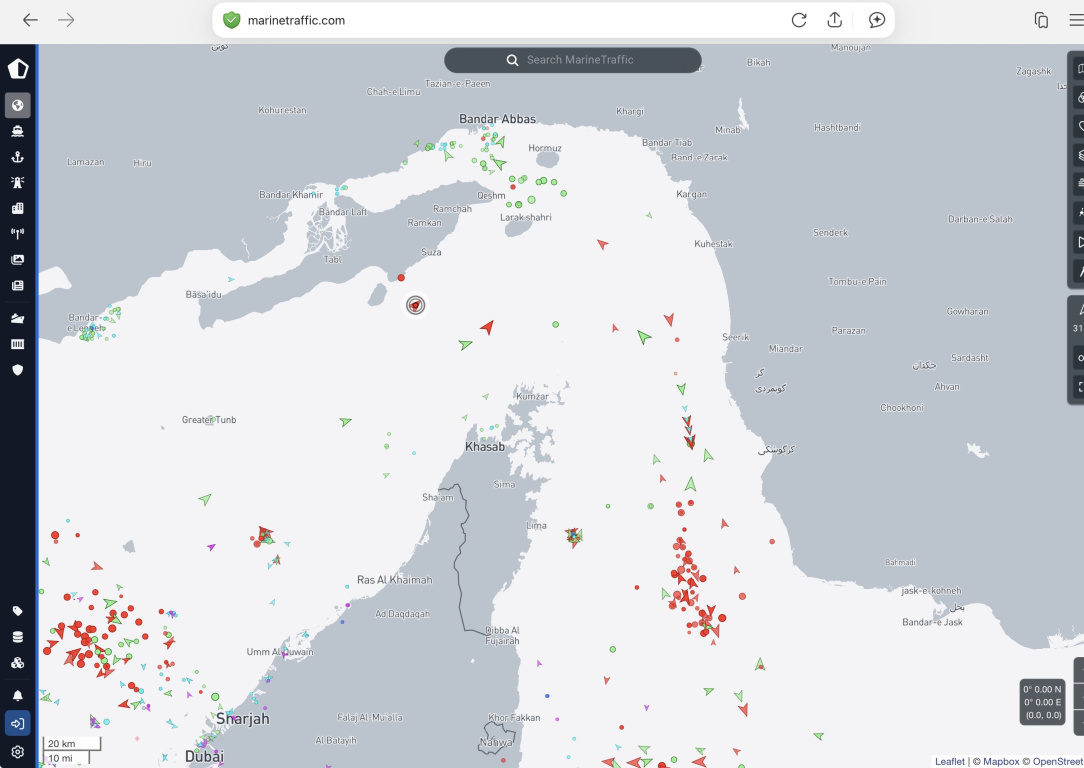The image size is (1084, 768).
Task: Click the Dubai city label
Action: [205, 756]
